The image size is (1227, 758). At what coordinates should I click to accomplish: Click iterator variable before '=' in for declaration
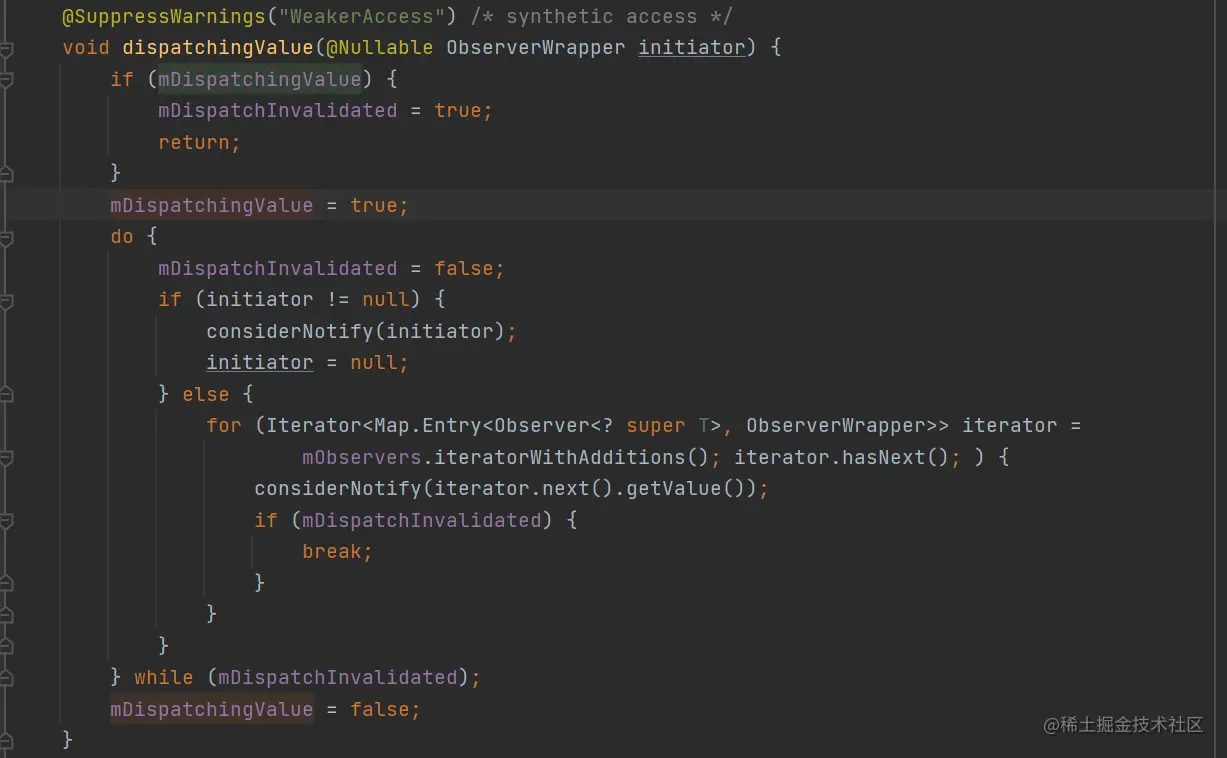pyautogui.click(x=1010, y=425)
